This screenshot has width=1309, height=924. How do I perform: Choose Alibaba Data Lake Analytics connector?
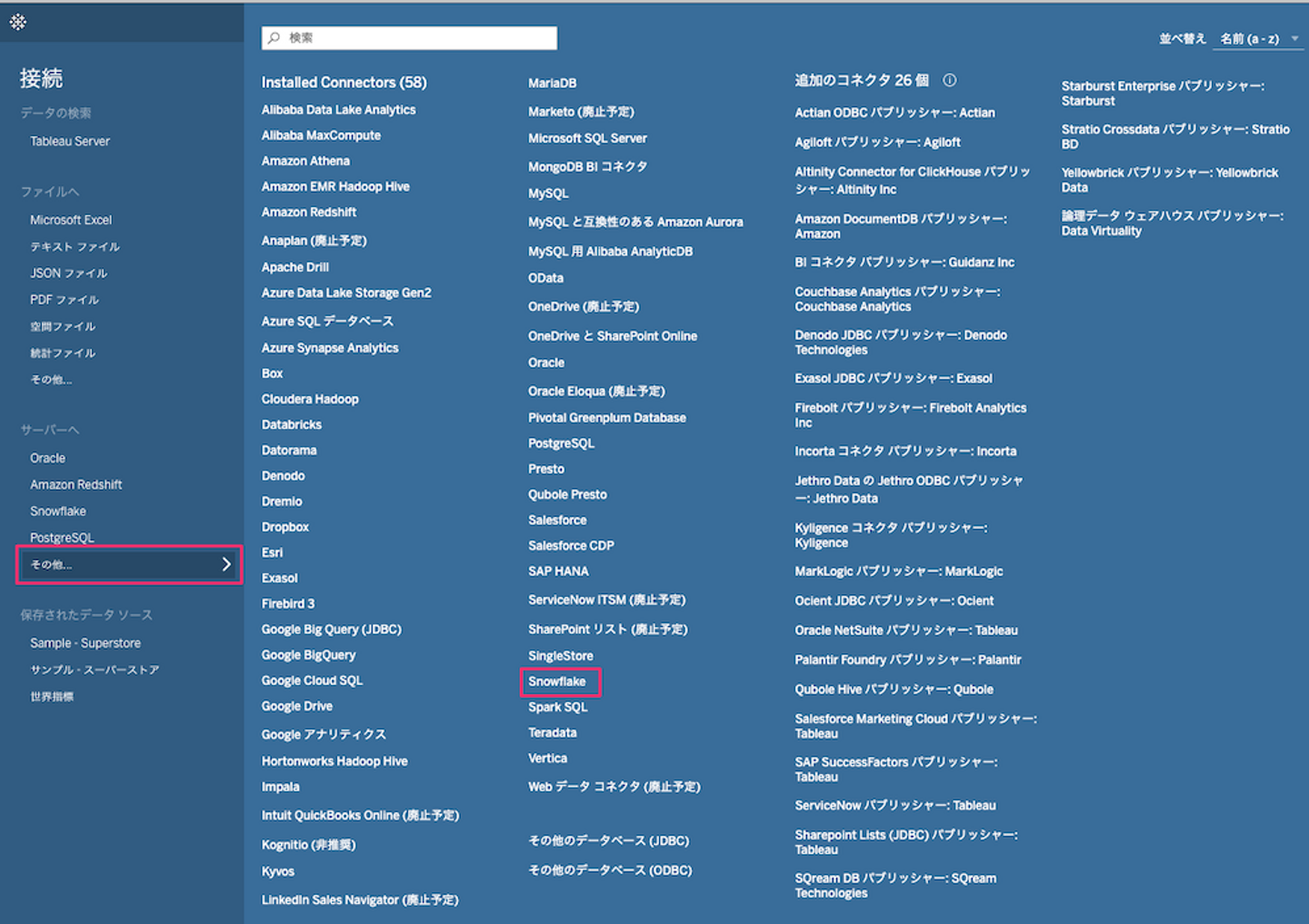(x=338, y=110)
